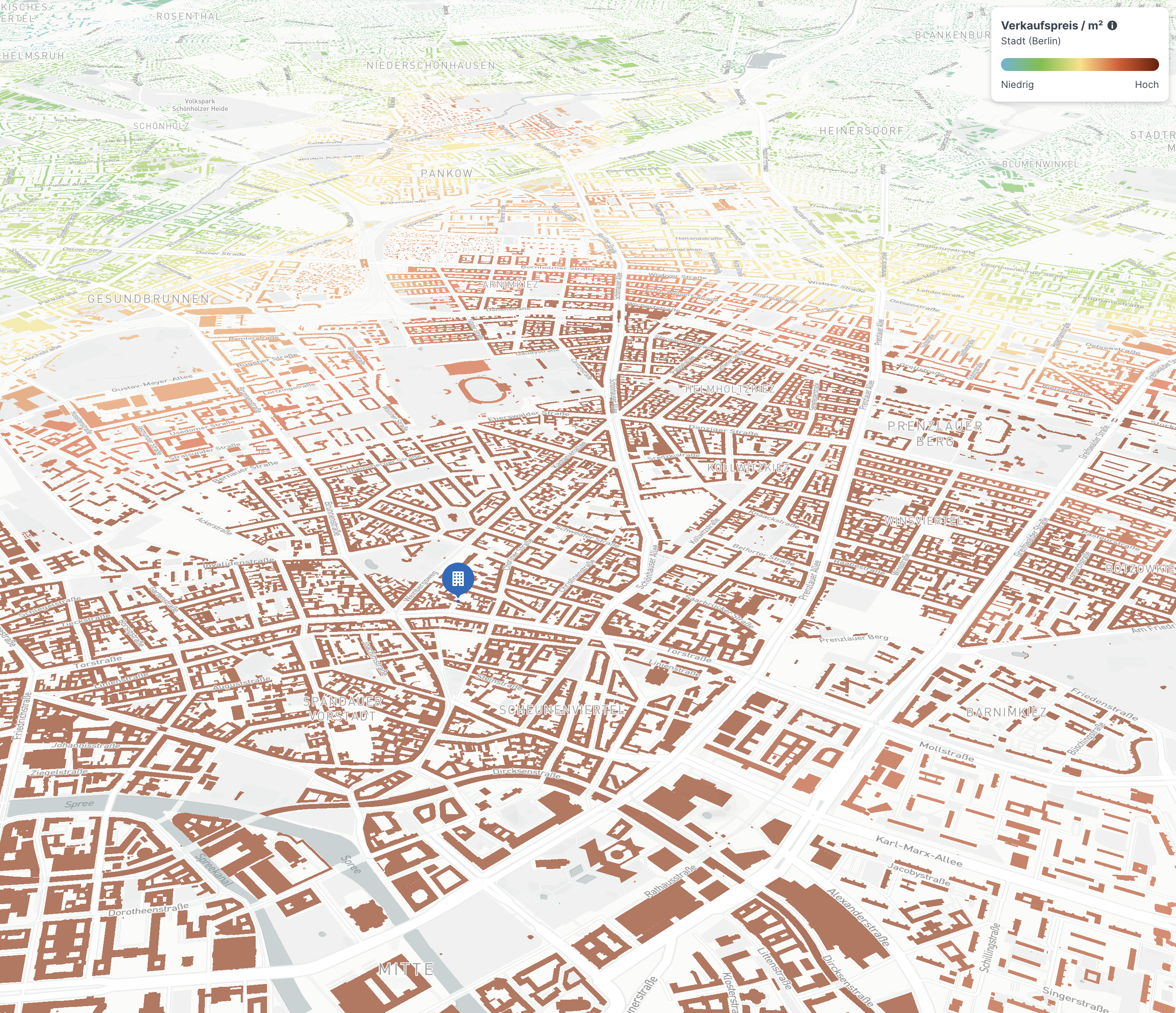The height and width of the screenshot is (1013, 1176).
Task: Click the SCHEUNENVIERTEL district label
Action: click(562, 709)
